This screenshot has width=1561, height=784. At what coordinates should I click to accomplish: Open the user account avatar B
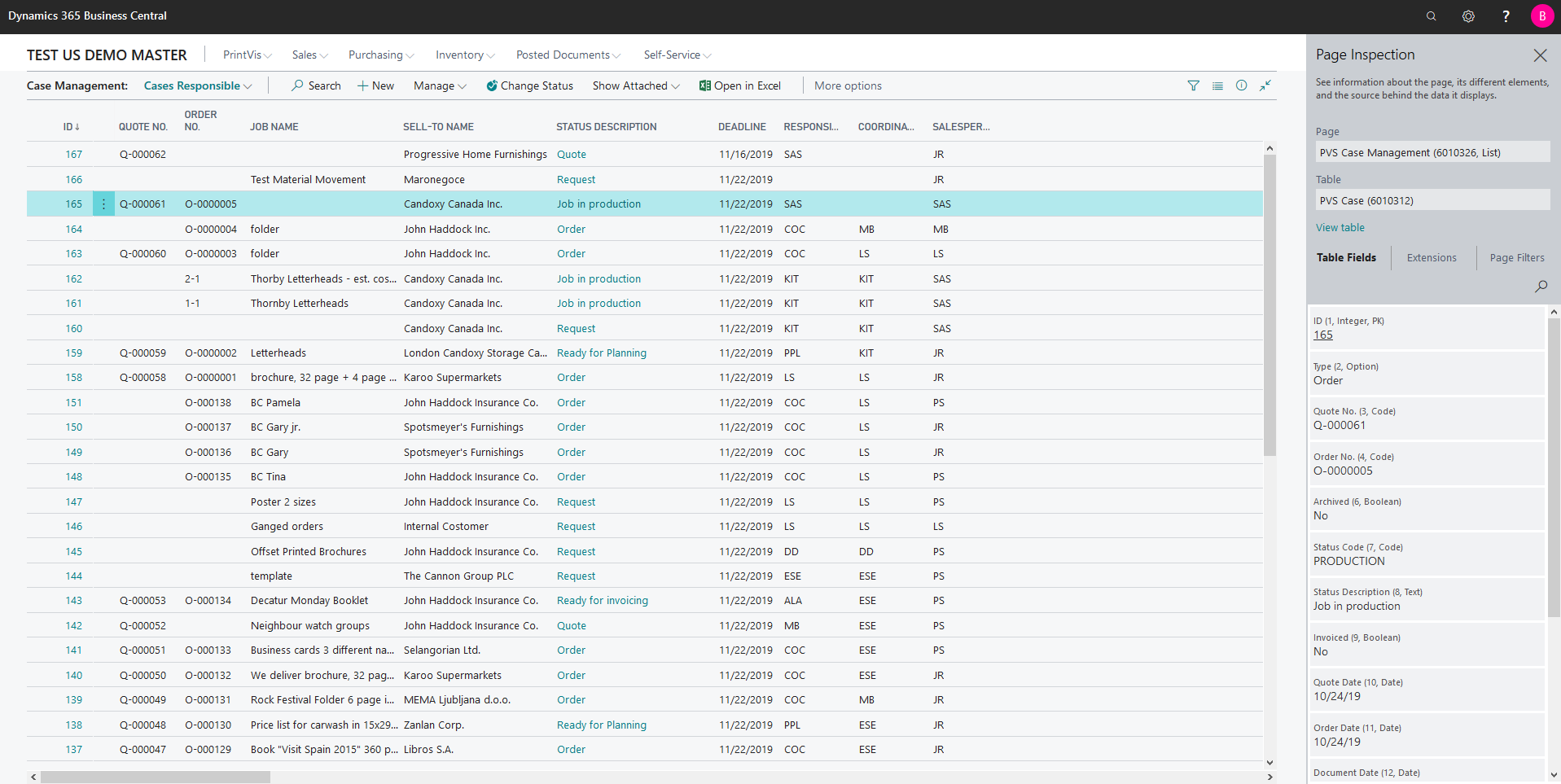click(x=1542, y=16)
